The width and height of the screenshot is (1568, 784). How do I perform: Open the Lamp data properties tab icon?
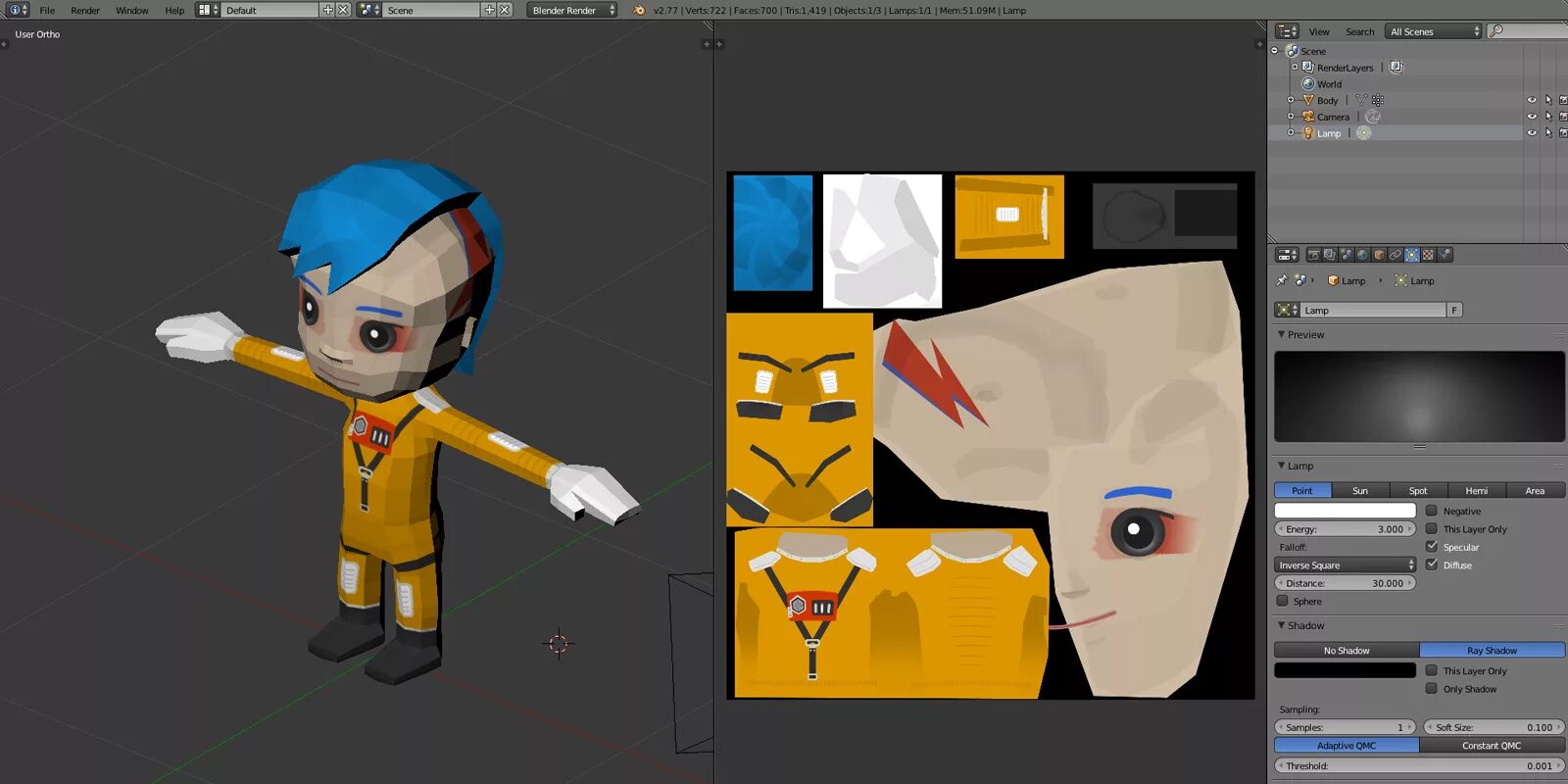[1412, 255]
